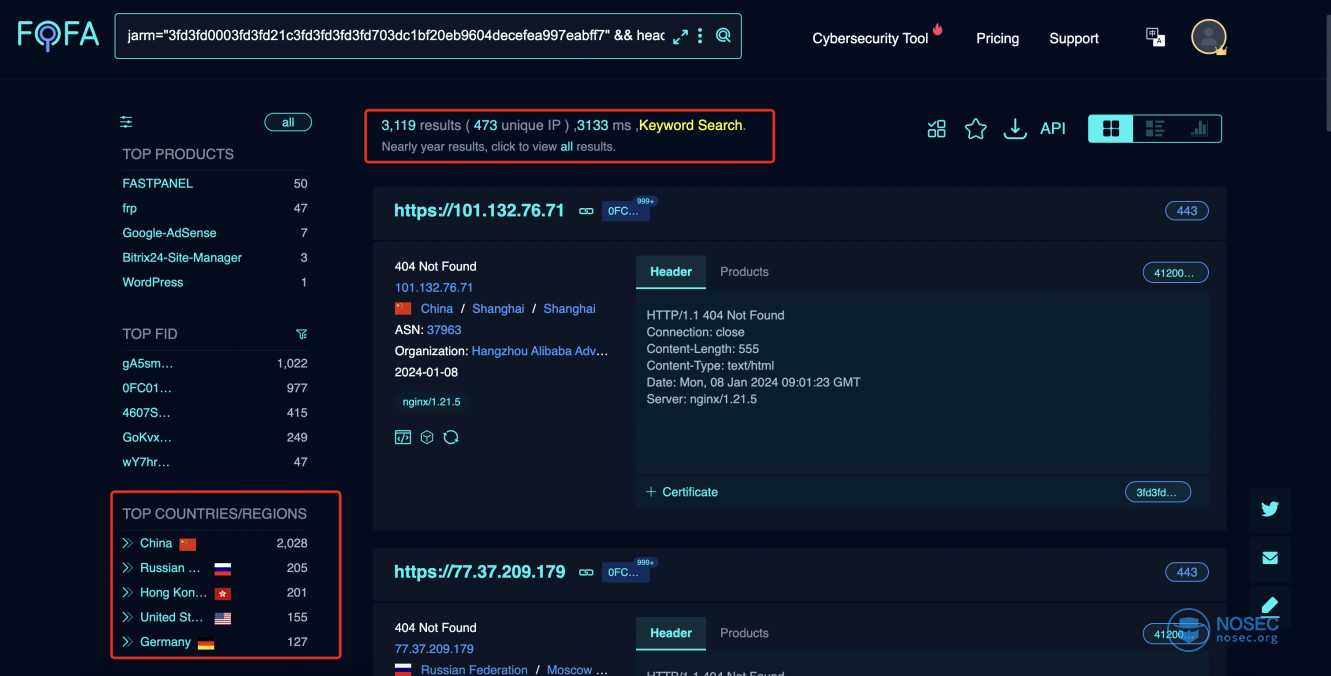Click the Russian flag in country list

click(x=223, y=568)
